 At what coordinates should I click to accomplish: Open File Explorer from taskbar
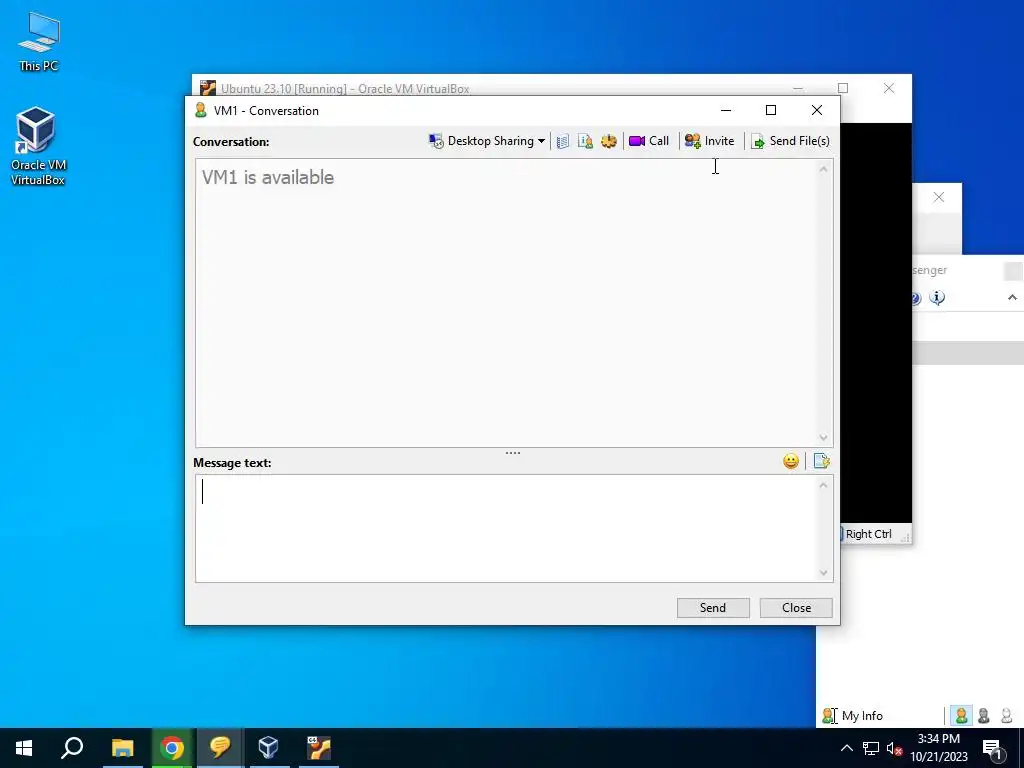point(122,748)
